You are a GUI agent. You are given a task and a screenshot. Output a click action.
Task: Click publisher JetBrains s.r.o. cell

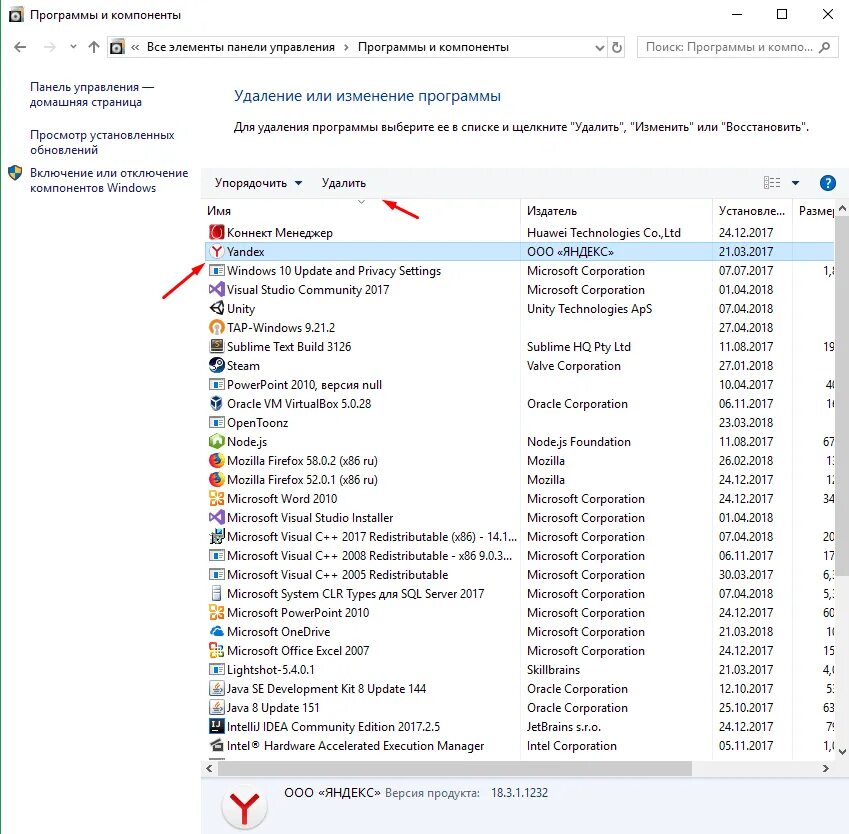564,726
